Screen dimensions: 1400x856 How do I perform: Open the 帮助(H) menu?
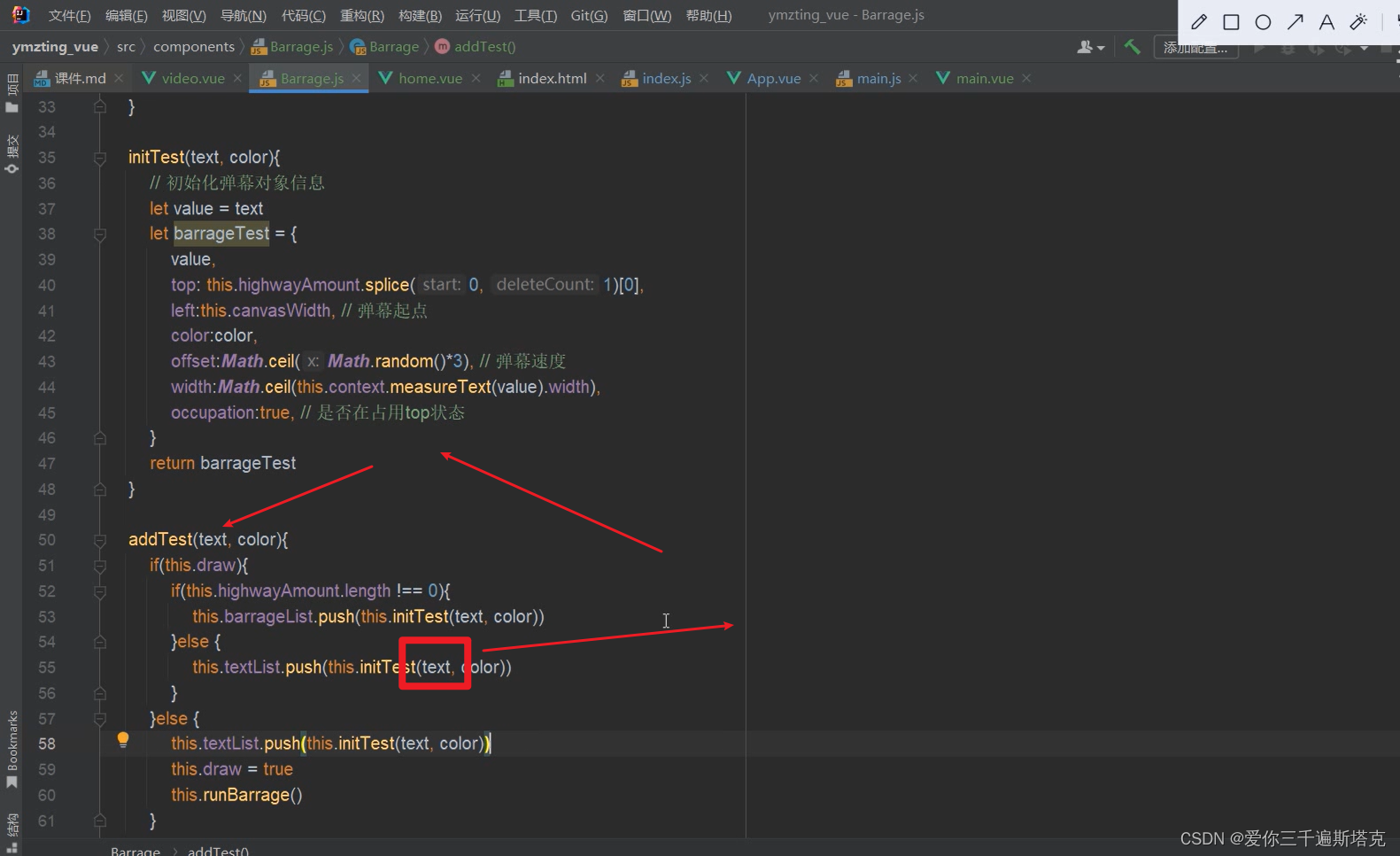pyautogui.click(x=708, y=16)
